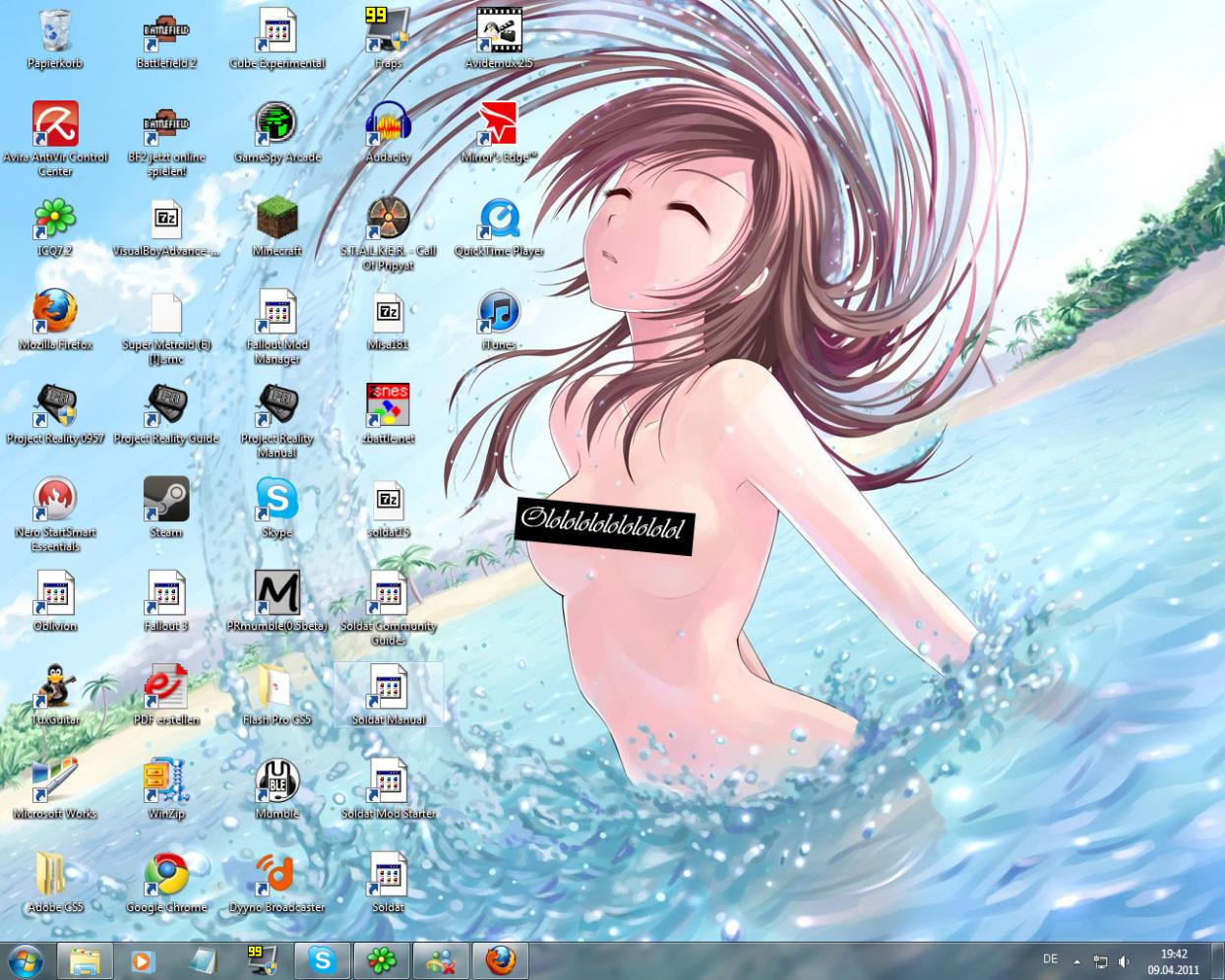Open Windows Explorer from the taskbar
This screenshot has width=1225, height=980.
pyautogui.click(x=86, y=959)
